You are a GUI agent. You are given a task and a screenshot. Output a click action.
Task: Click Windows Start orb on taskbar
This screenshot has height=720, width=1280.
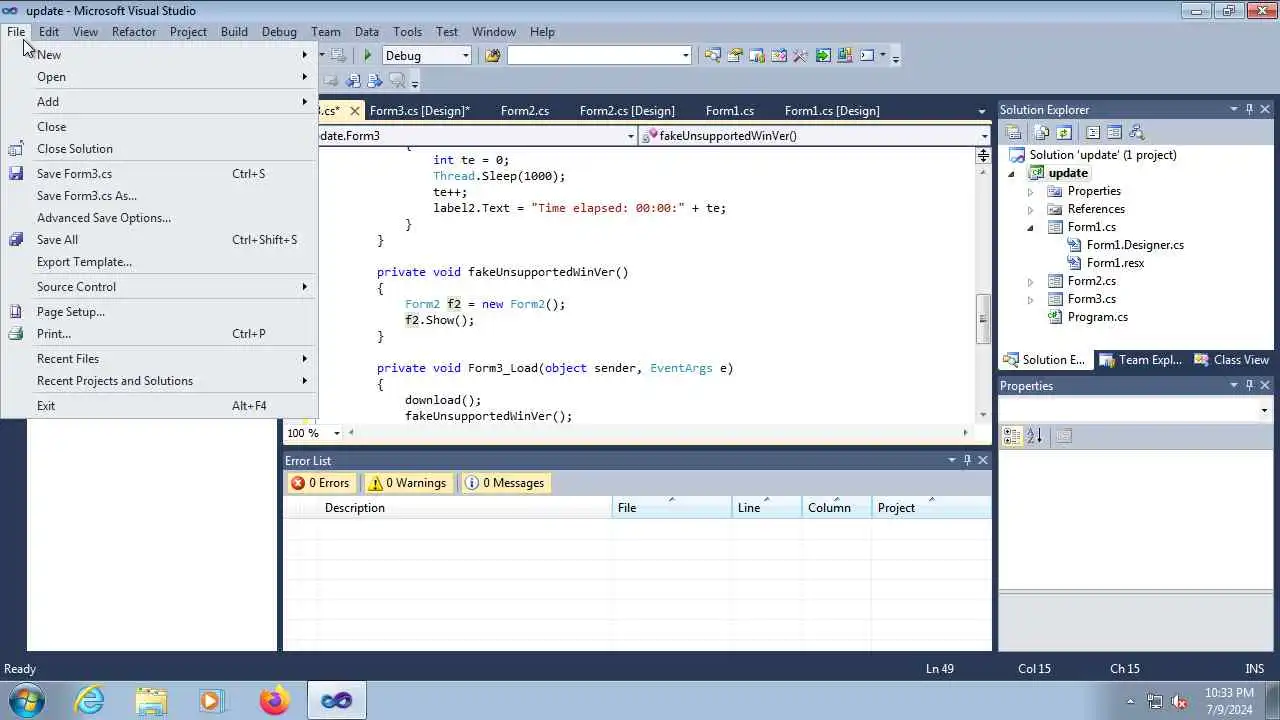(25, 700)
